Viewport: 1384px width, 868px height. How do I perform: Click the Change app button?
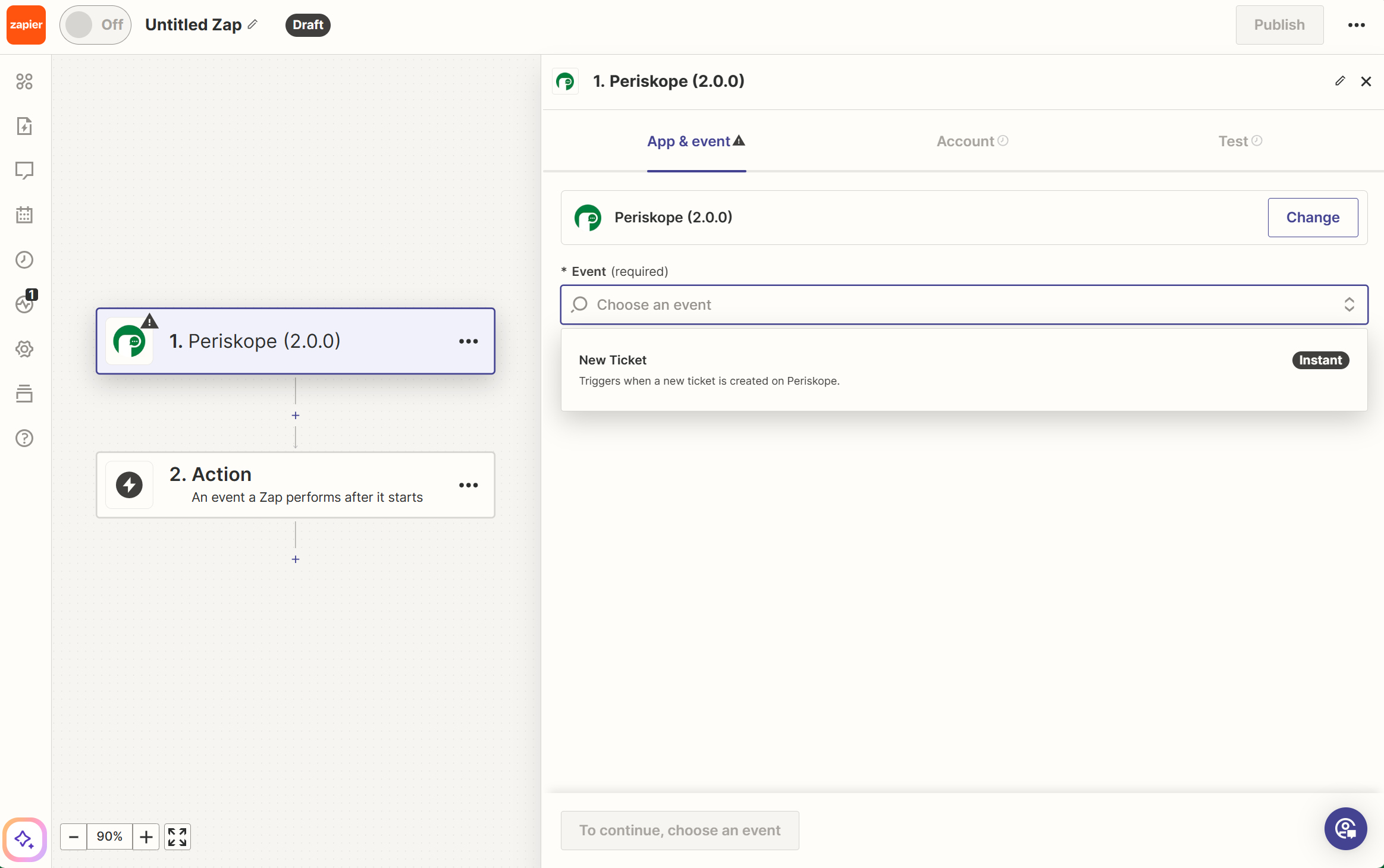1313,218
